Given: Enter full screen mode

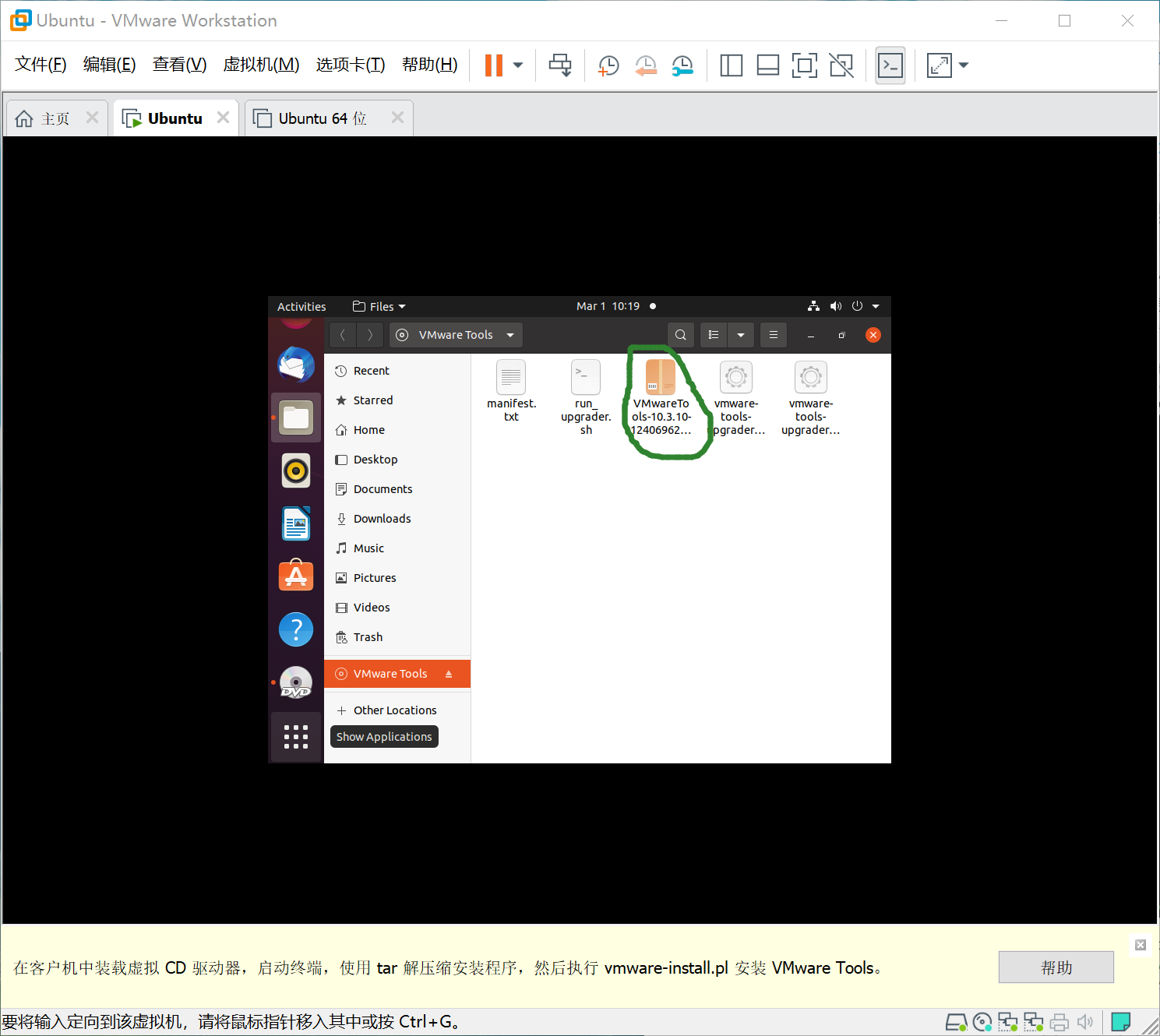Looking at the screenshot, I should pyautogui.click(x=805, y=65).
